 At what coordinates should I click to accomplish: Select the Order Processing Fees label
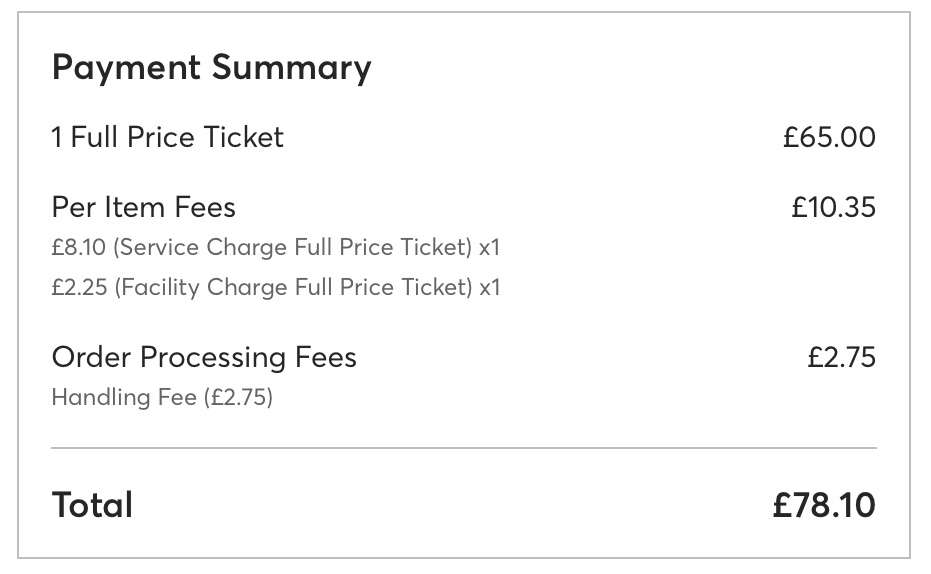coord(204,357)
